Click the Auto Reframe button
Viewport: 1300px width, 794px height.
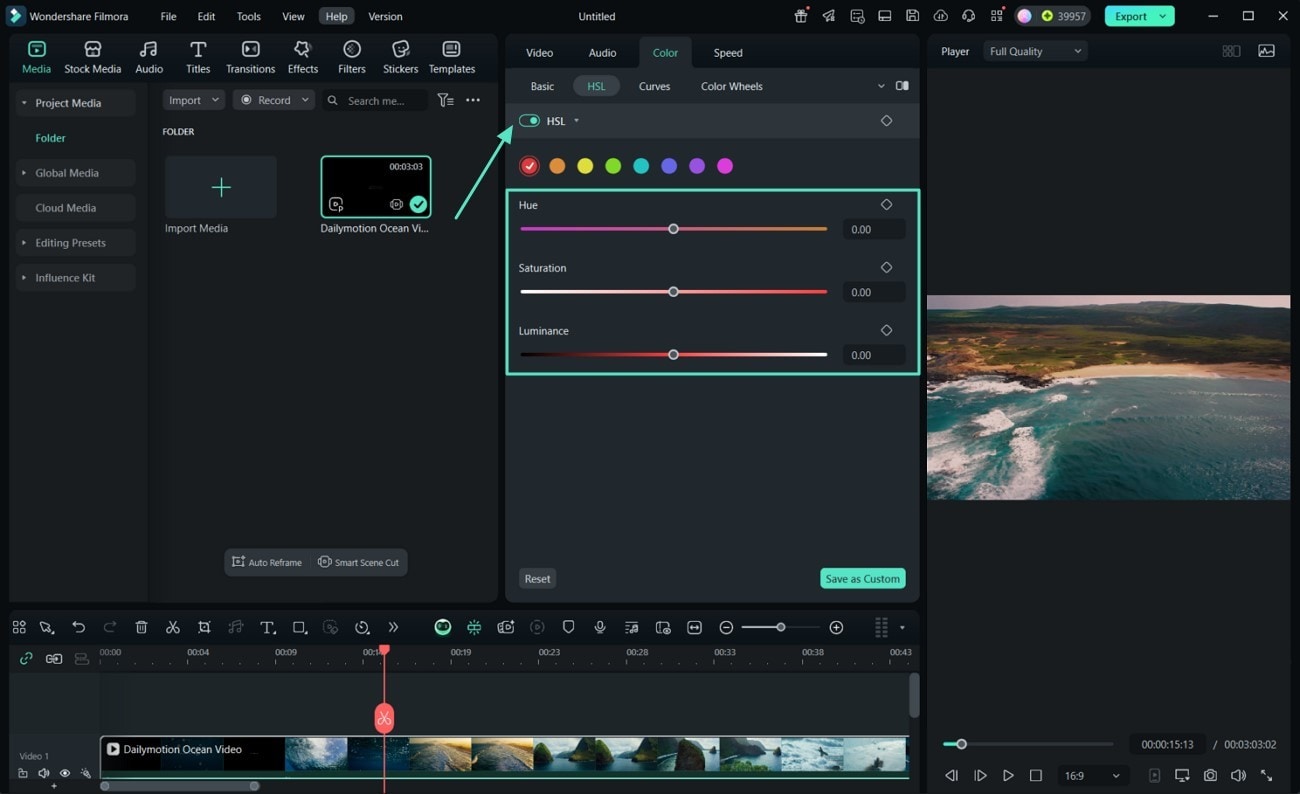[267, 562]
